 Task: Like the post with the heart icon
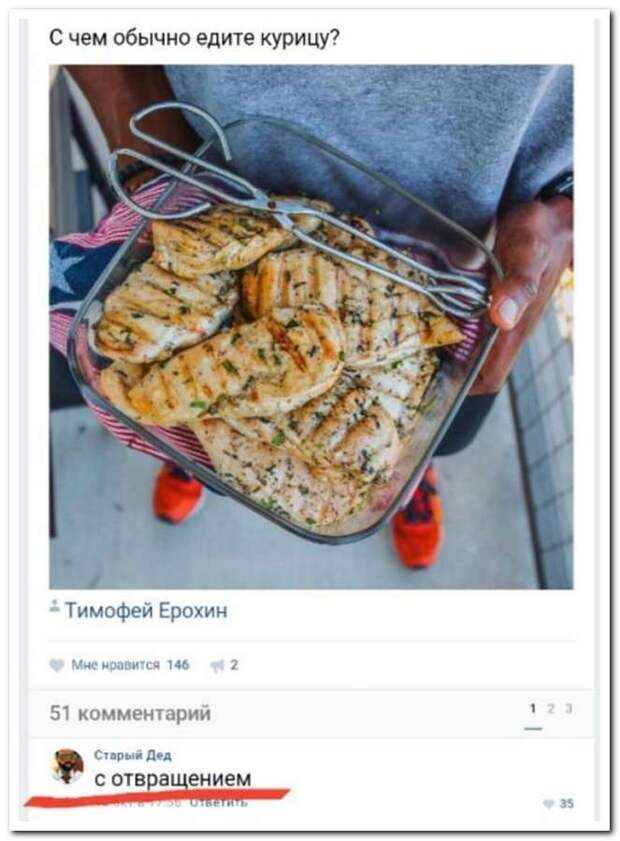click(56, 665)
